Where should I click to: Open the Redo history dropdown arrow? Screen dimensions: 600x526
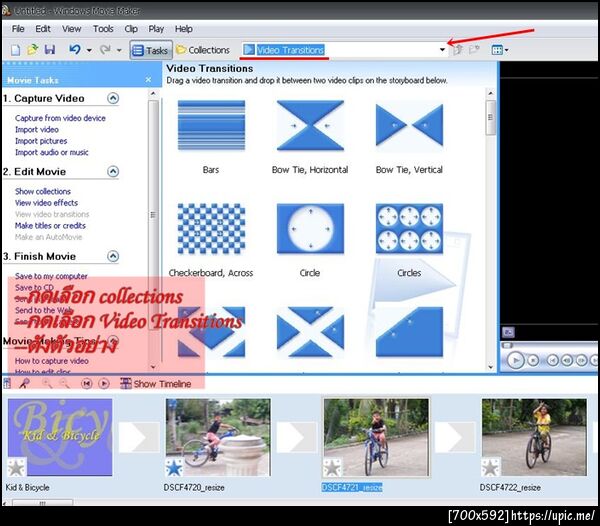coord(119,50)
